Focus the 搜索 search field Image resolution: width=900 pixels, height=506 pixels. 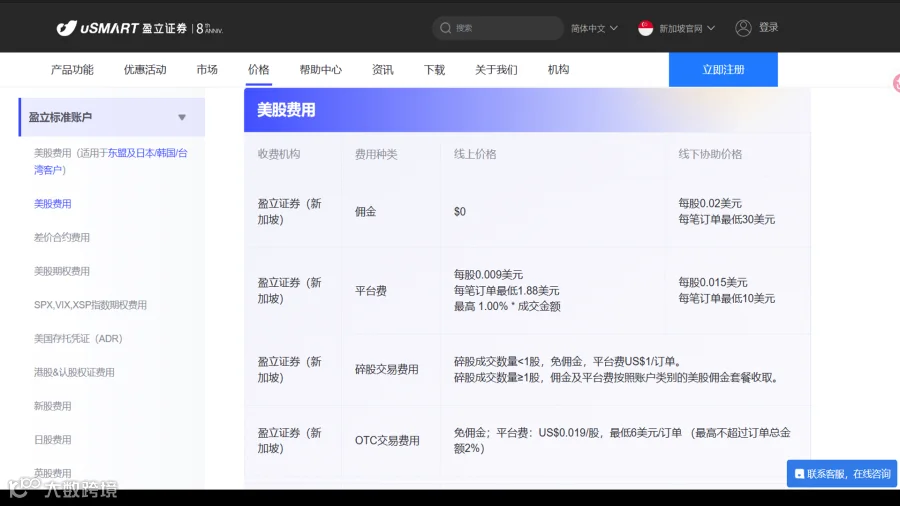click(x=498, y=28)
